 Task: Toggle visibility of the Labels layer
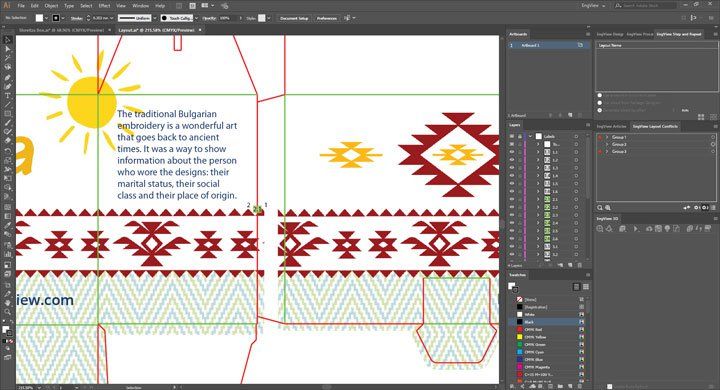(512, 136)
